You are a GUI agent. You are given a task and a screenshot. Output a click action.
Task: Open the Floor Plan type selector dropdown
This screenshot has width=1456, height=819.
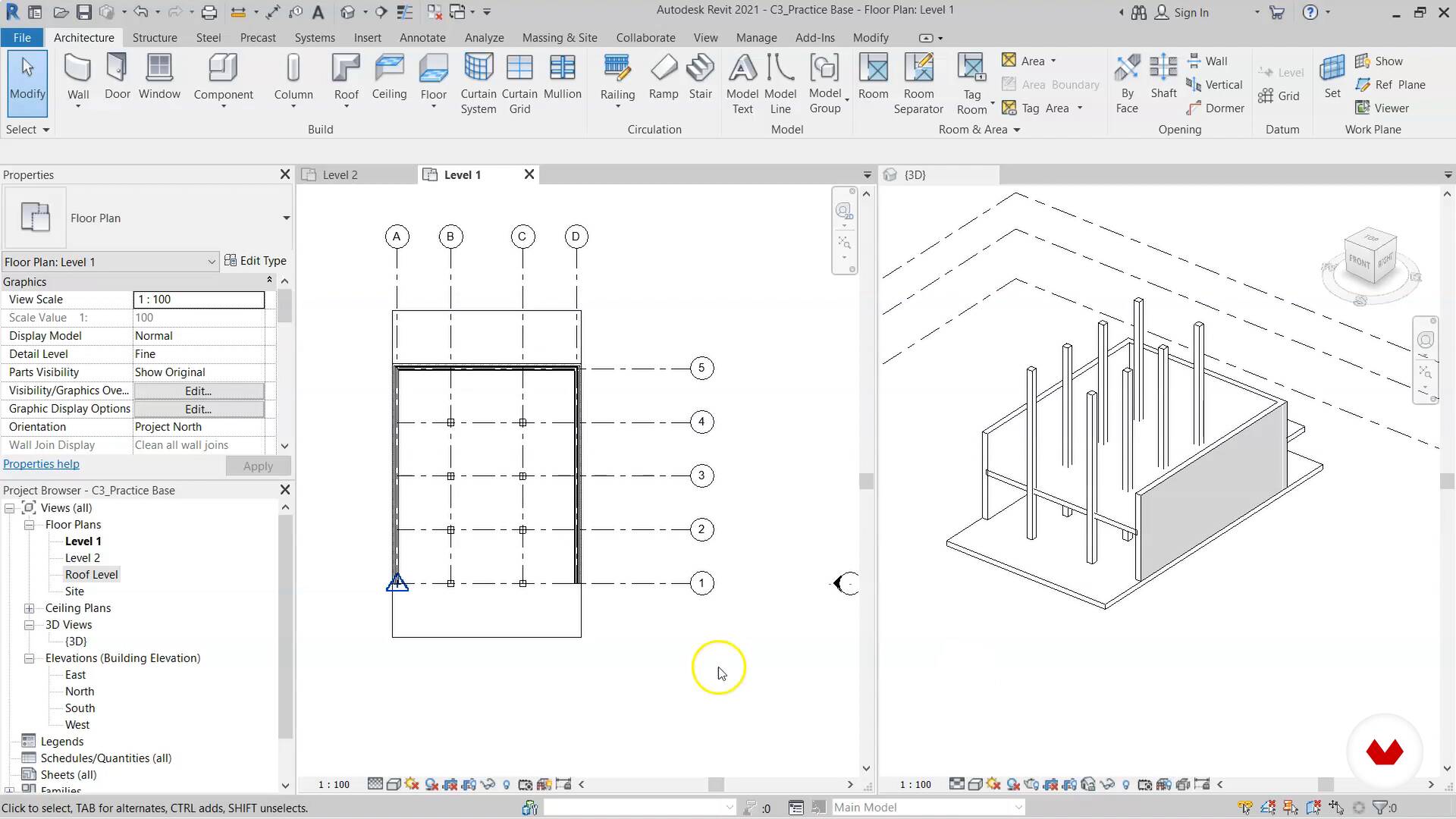point(286,218)
